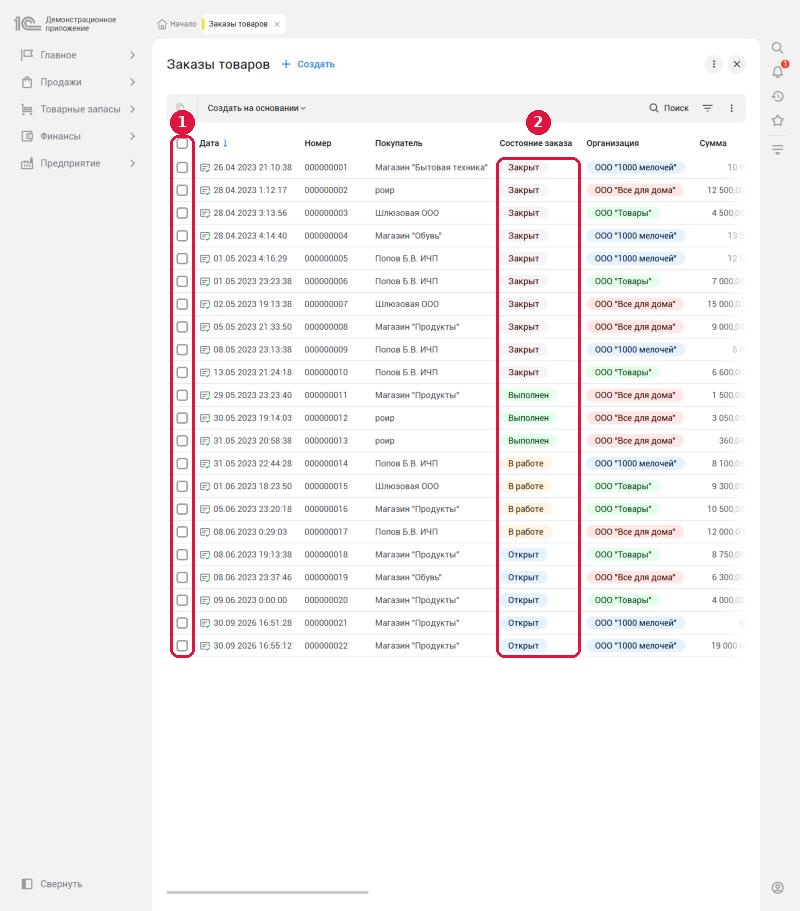
Task: Show history clock icon
Action: pos(777,96)
